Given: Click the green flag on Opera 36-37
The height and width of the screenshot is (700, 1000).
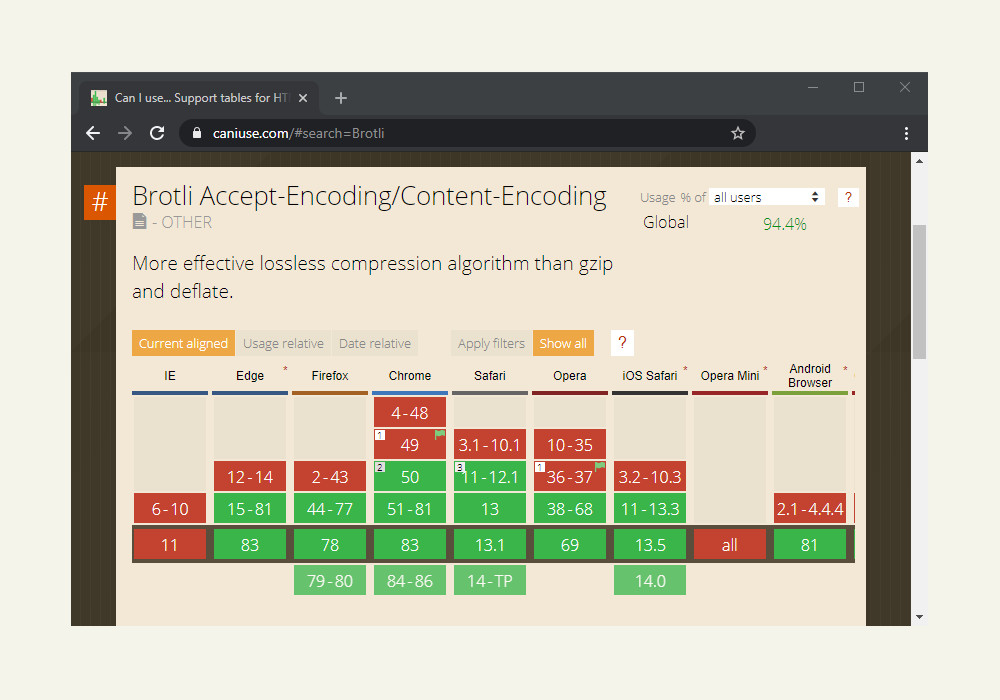Looking at the screenshot, I should (600, 467).
